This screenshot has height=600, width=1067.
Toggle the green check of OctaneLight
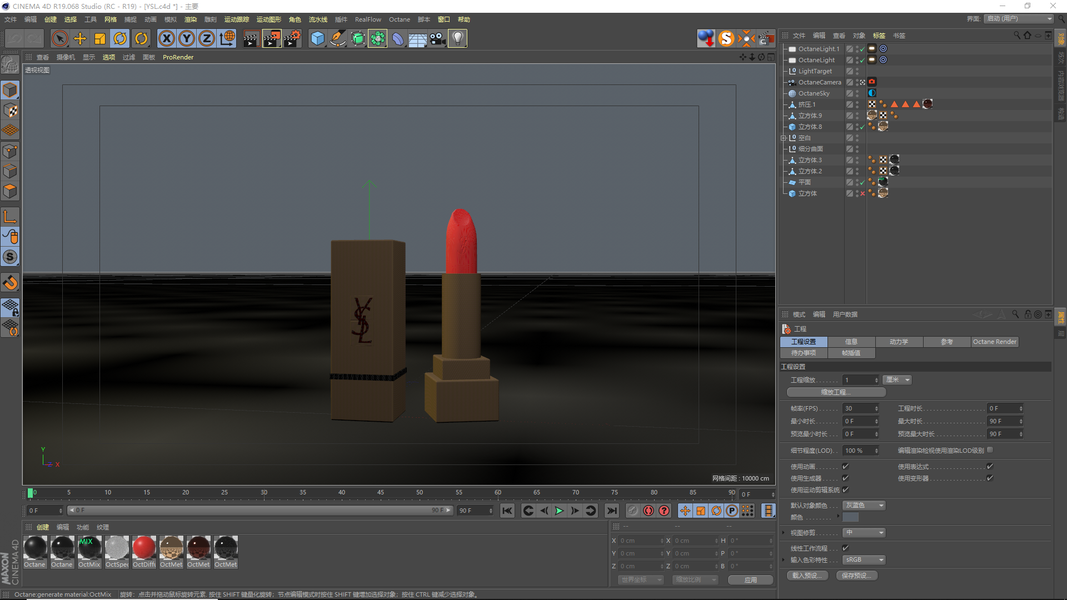[861, 60]
